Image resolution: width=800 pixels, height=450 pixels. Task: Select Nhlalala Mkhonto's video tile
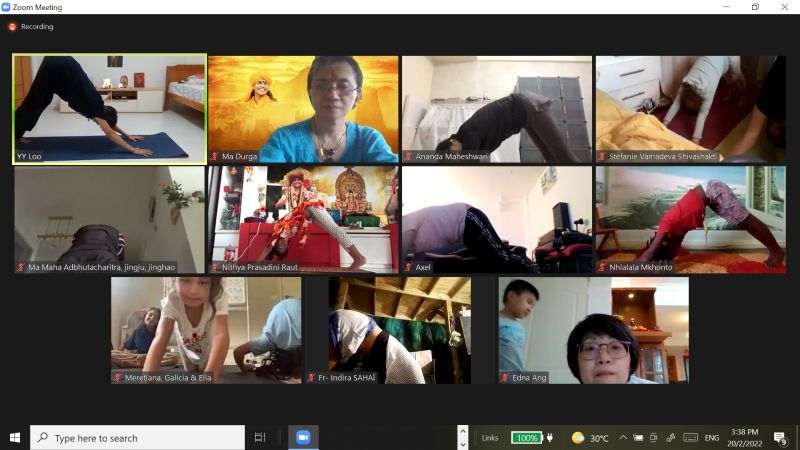coord(690,218)
